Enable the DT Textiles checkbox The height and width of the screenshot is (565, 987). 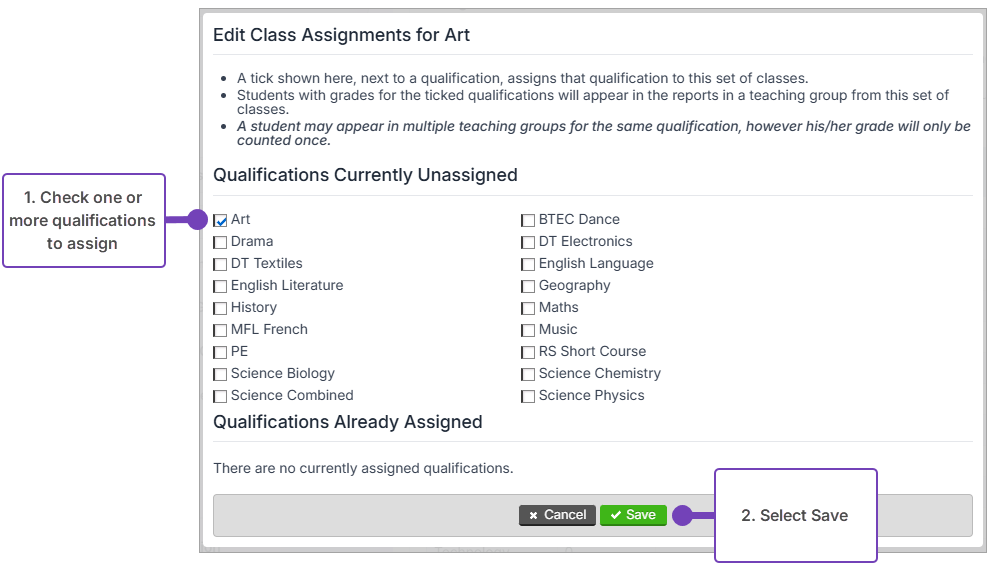pos(220,264)
